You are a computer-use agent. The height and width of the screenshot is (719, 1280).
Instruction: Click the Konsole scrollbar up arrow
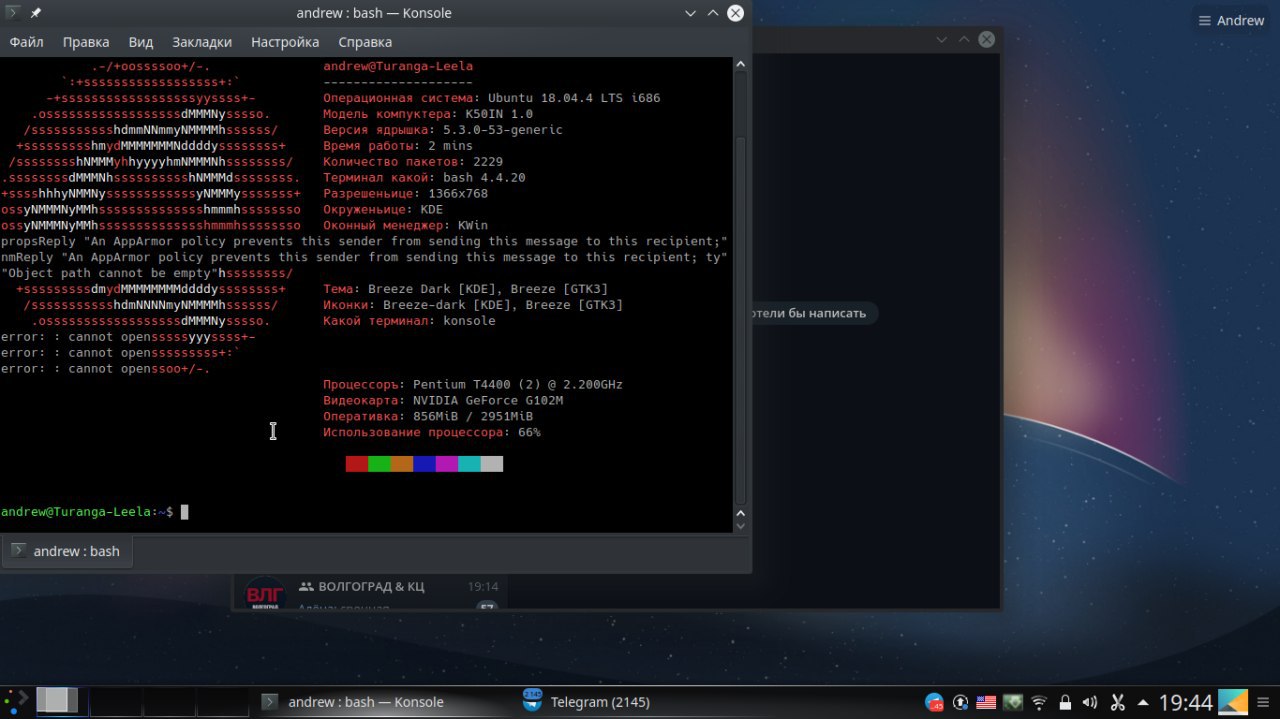pos(741,65)
